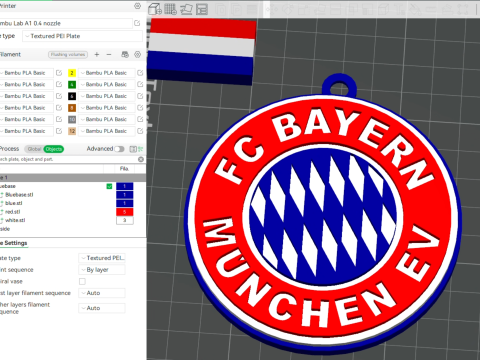This screenshot has height=360, width=480.
Task: Open the Printer section settings gear
Action: click(137, 6)
